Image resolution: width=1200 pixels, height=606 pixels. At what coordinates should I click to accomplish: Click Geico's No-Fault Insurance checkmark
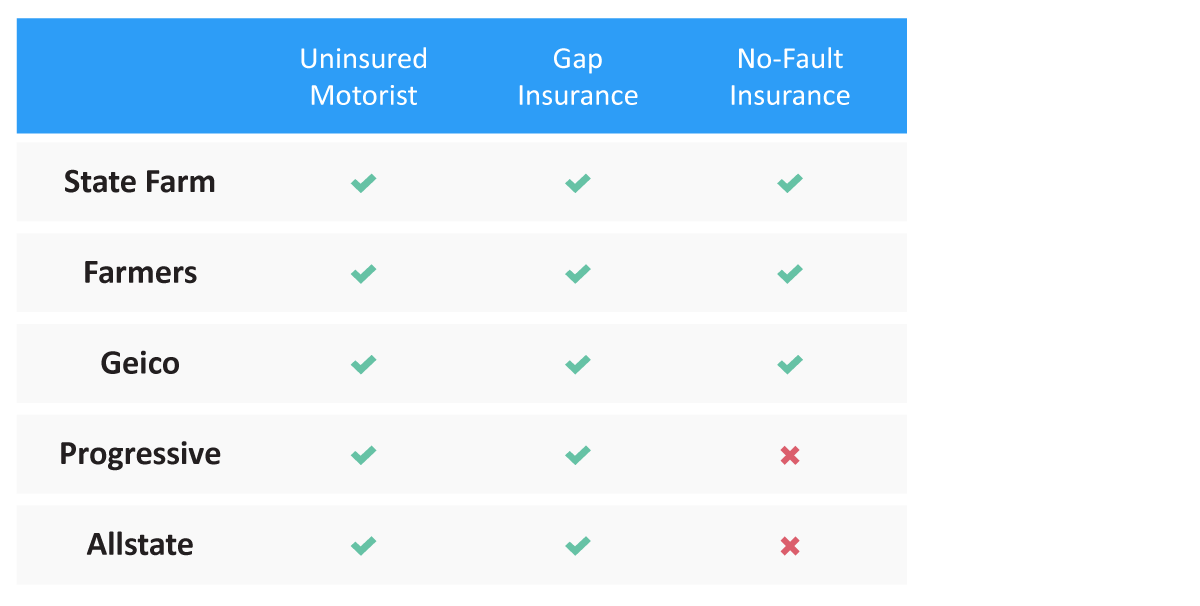coord(790,364)
